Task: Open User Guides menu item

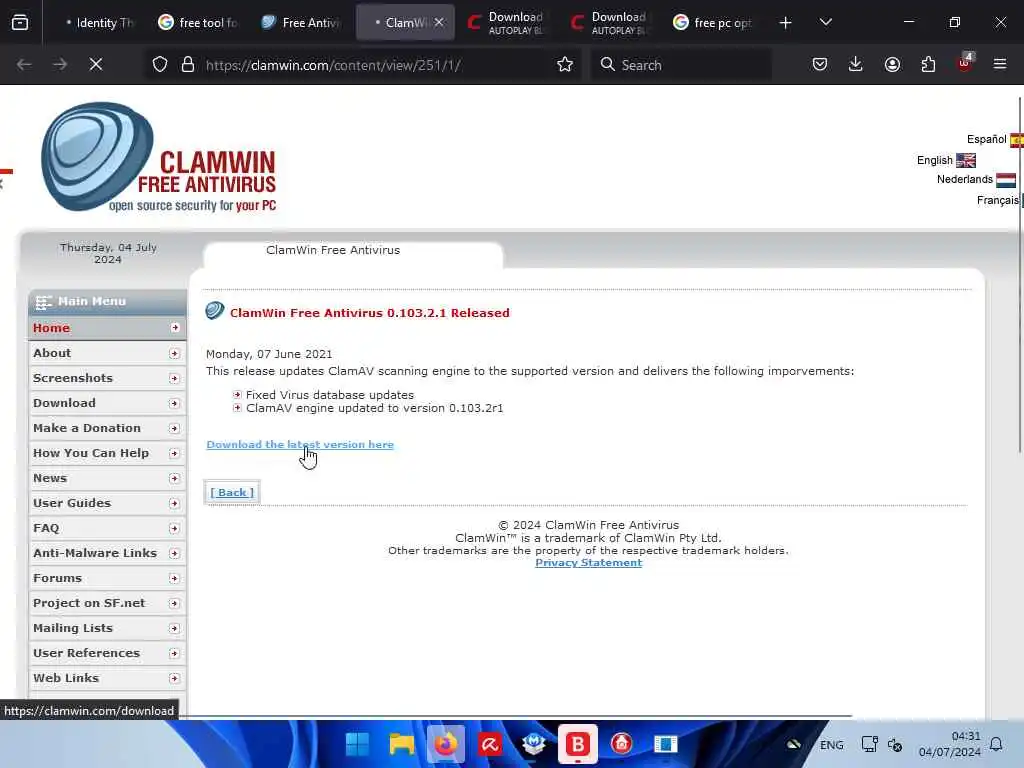Action: [107, 503]
